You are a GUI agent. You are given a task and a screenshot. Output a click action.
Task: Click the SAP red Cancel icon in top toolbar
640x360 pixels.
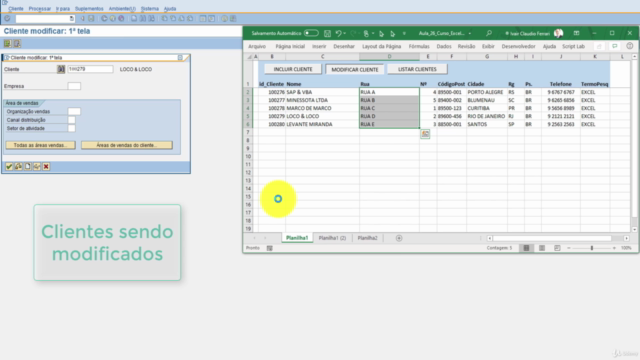coord(121,18)
